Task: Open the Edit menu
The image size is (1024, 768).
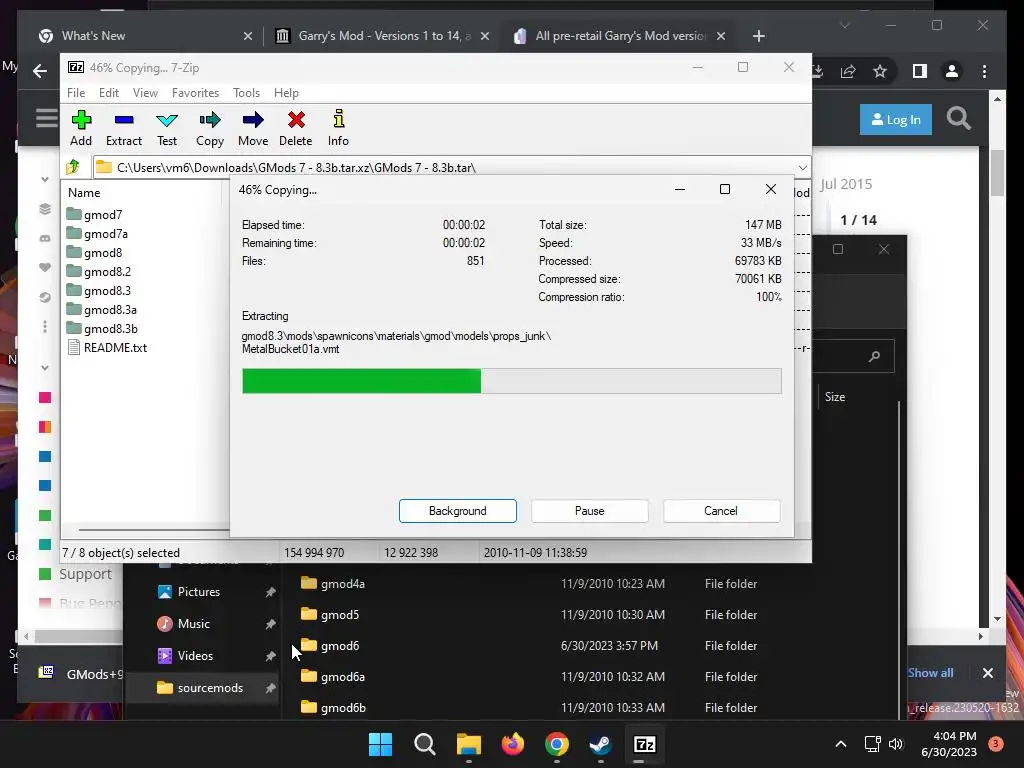Action: click(x=108, y=93)
